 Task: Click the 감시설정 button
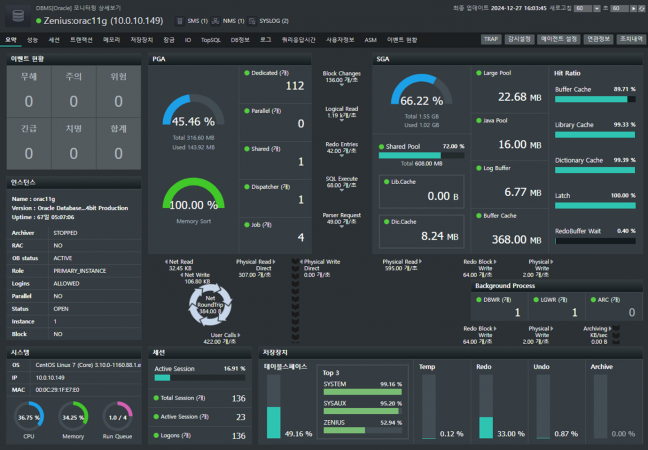(519, 39)
